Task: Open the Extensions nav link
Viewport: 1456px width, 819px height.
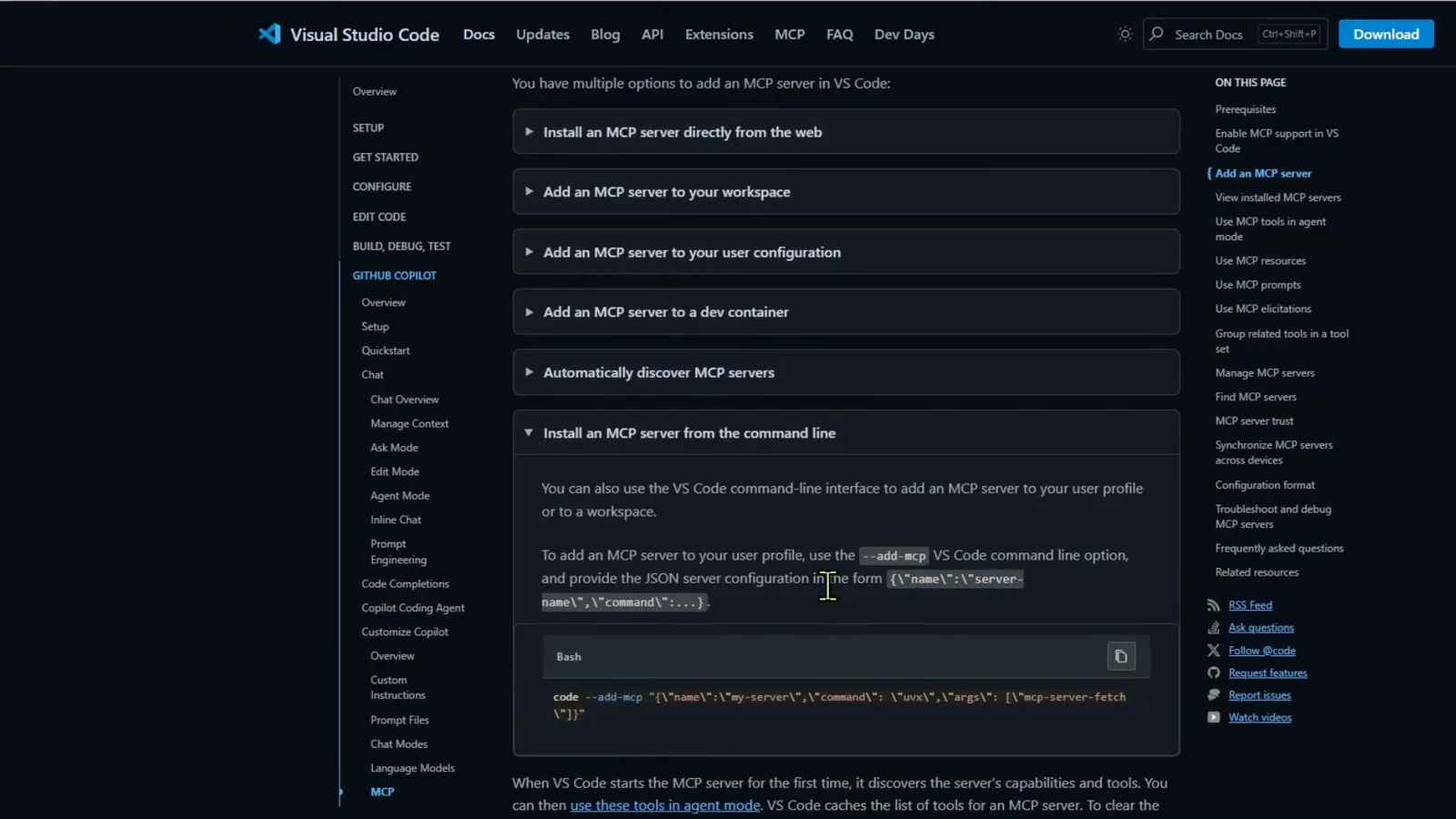Action: point(719,35)
